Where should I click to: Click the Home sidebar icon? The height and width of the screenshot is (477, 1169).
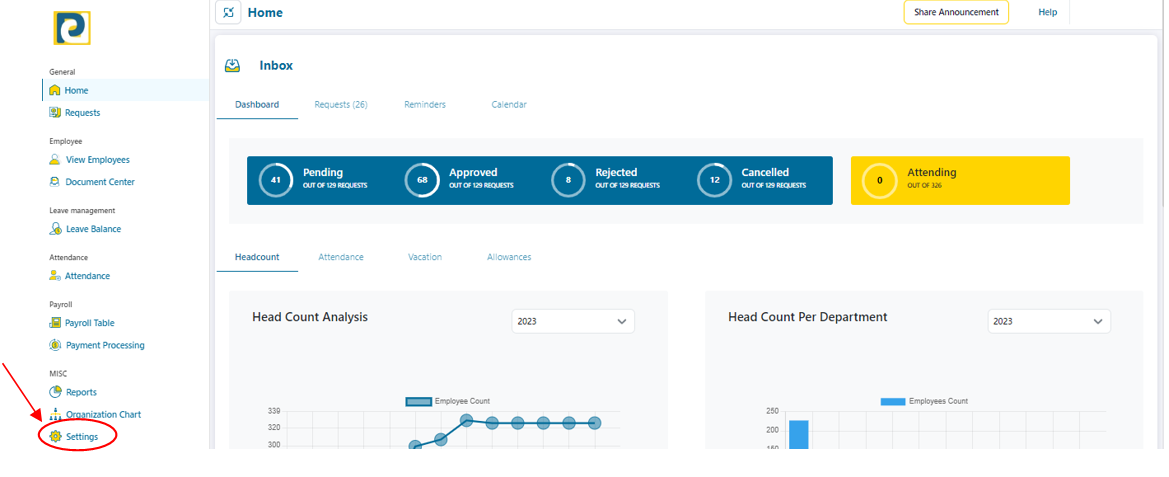tap(55, 91)
